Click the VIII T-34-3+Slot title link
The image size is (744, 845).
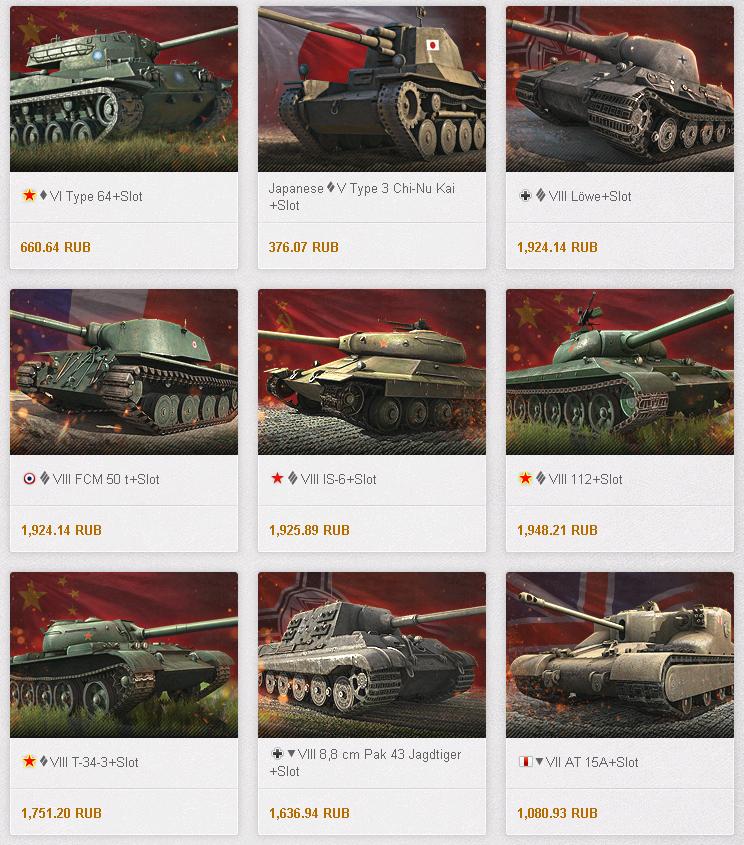click(94, 762)
